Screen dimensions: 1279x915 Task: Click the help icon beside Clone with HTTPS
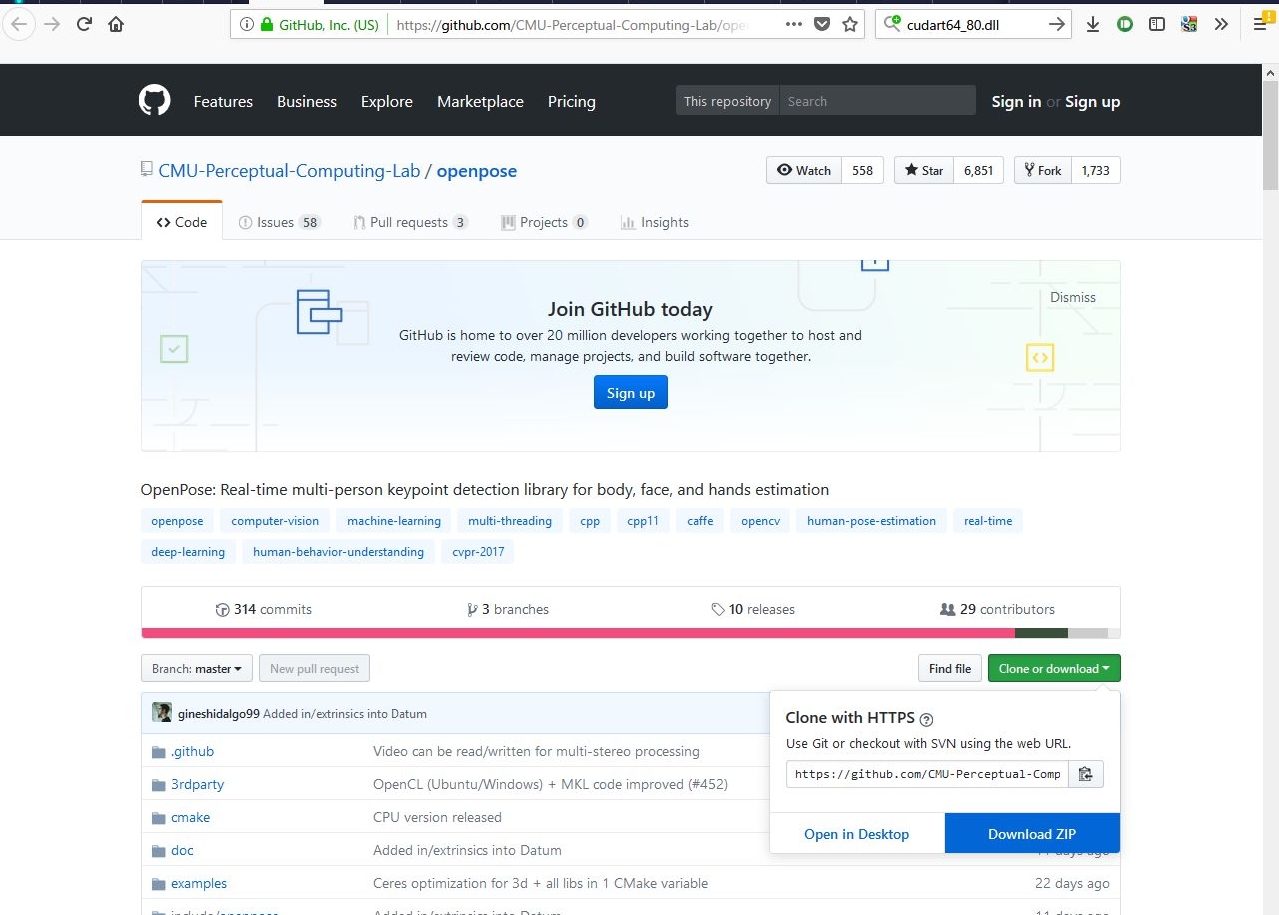point(926,719)
